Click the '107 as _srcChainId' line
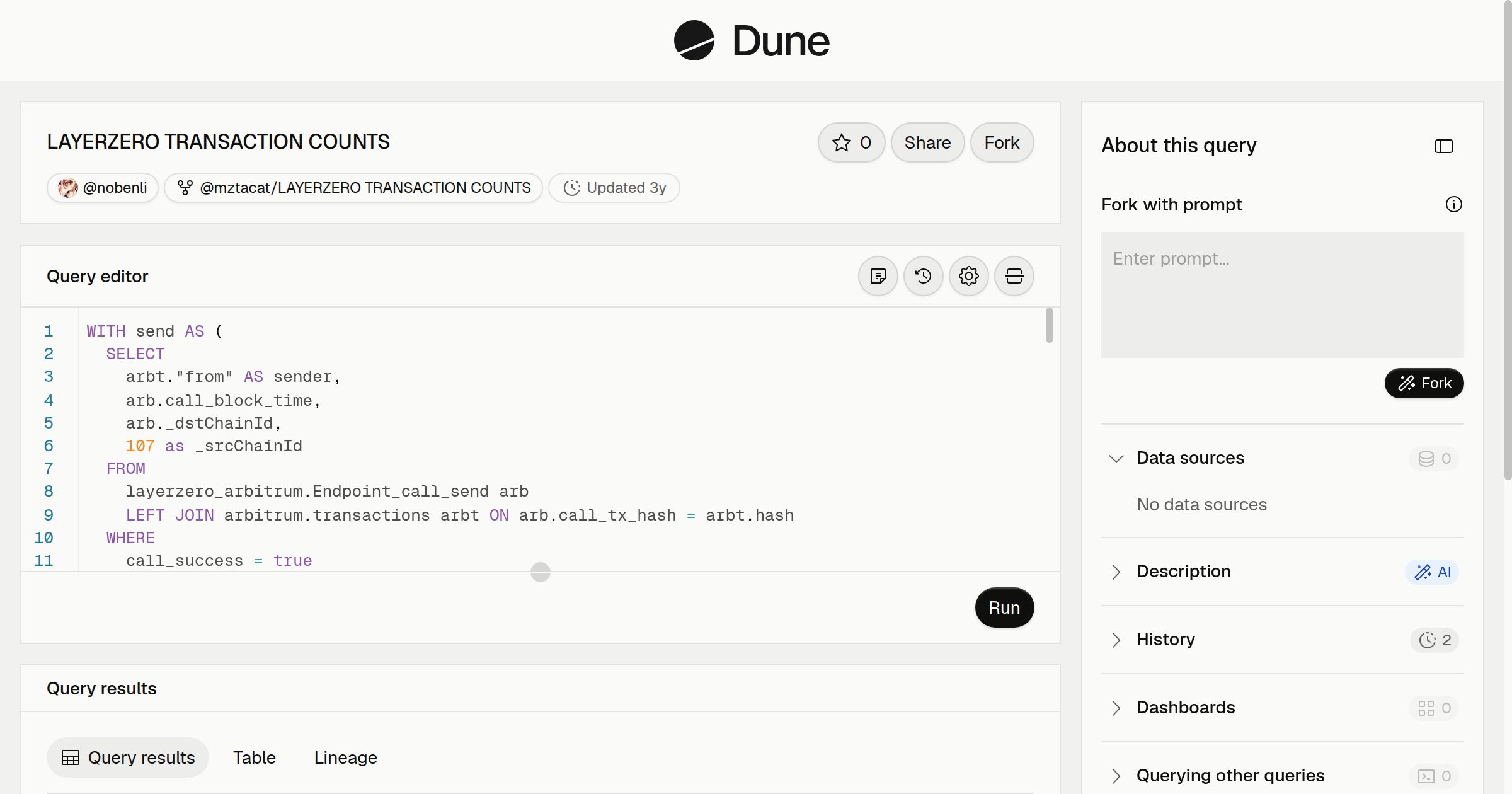 [x=214, y=446]
